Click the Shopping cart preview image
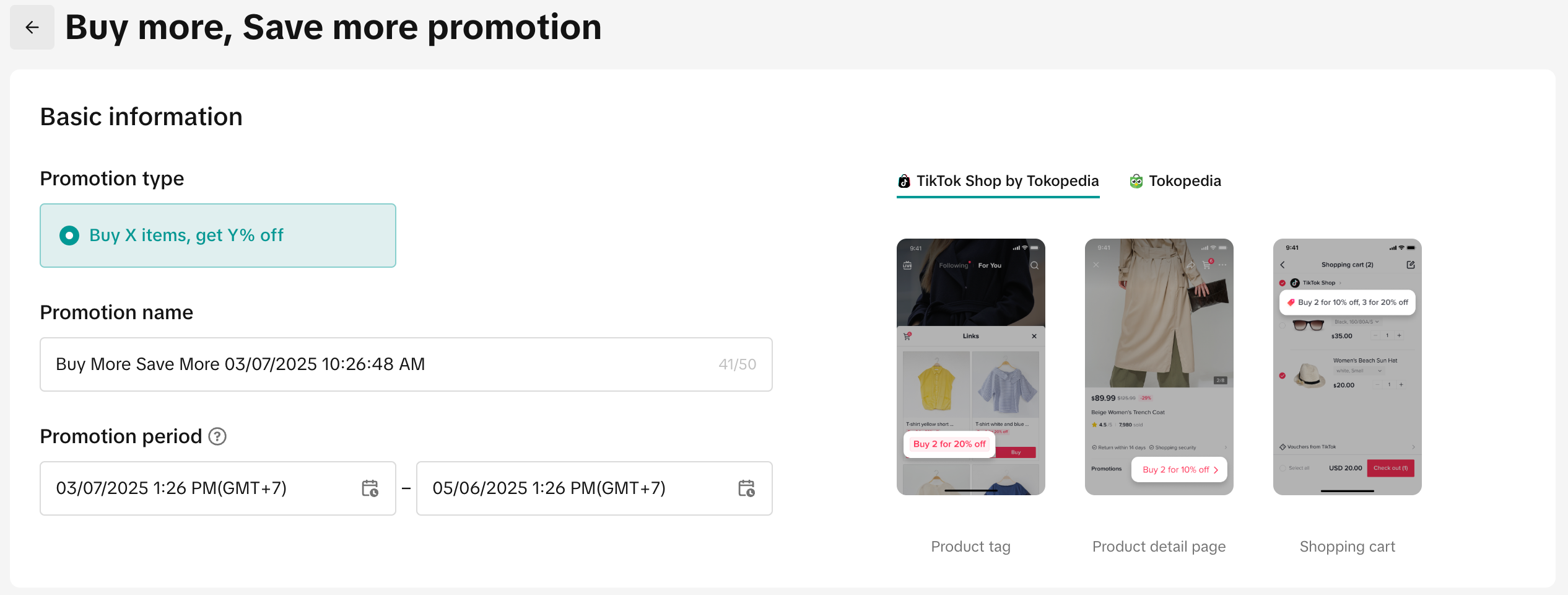The width and height of the screenshot is (1568, 595). pos(1347,366)
